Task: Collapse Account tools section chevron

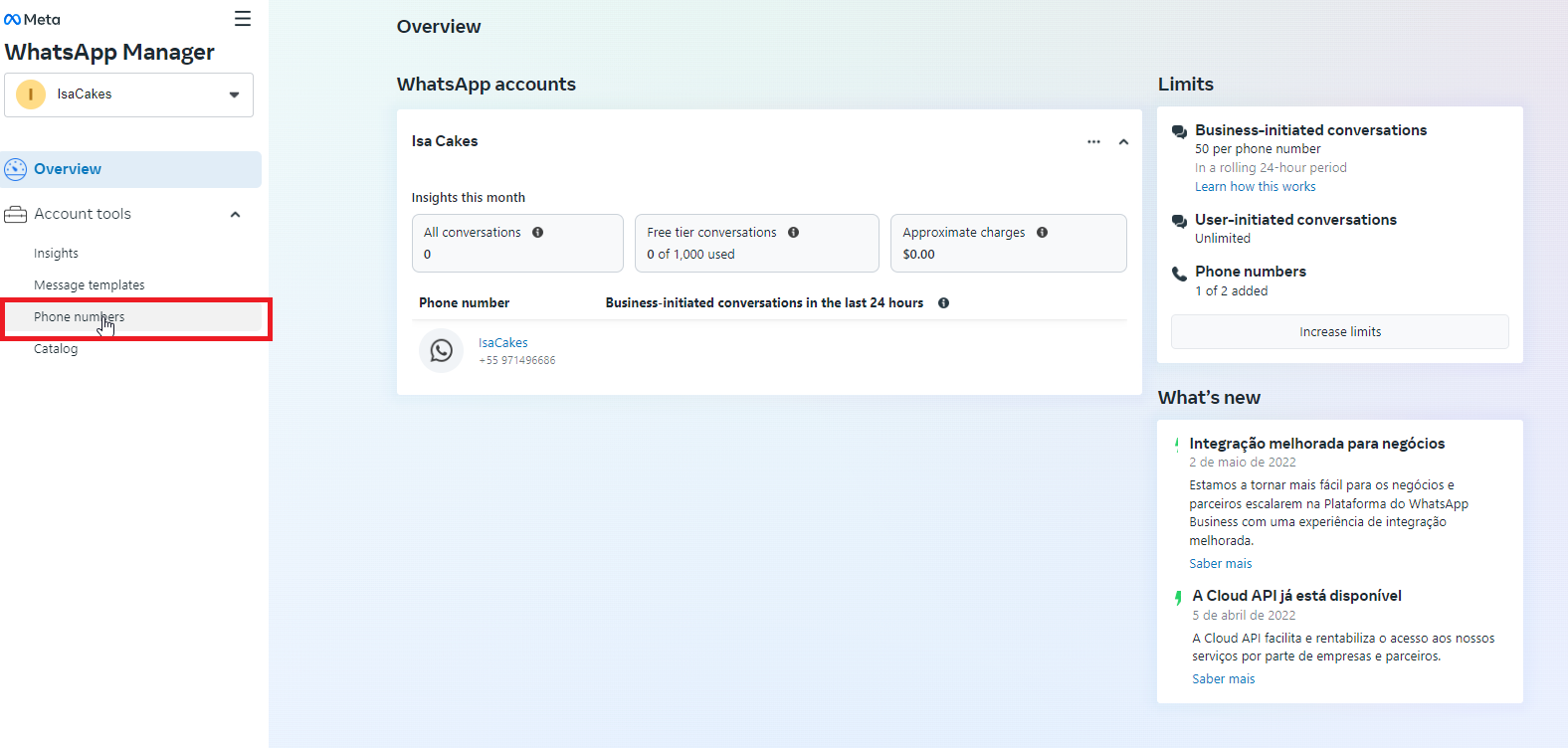Action: [x=236, y=214]
